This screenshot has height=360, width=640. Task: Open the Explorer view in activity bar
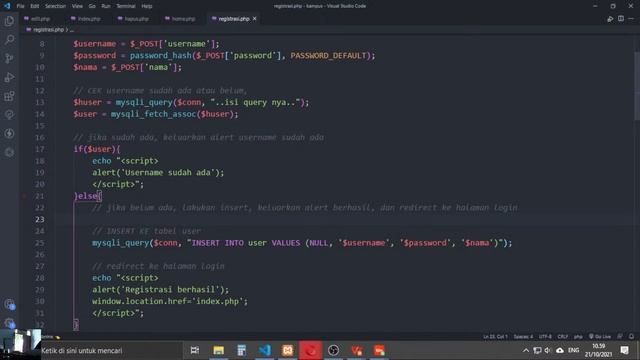[x=9, y=21]
